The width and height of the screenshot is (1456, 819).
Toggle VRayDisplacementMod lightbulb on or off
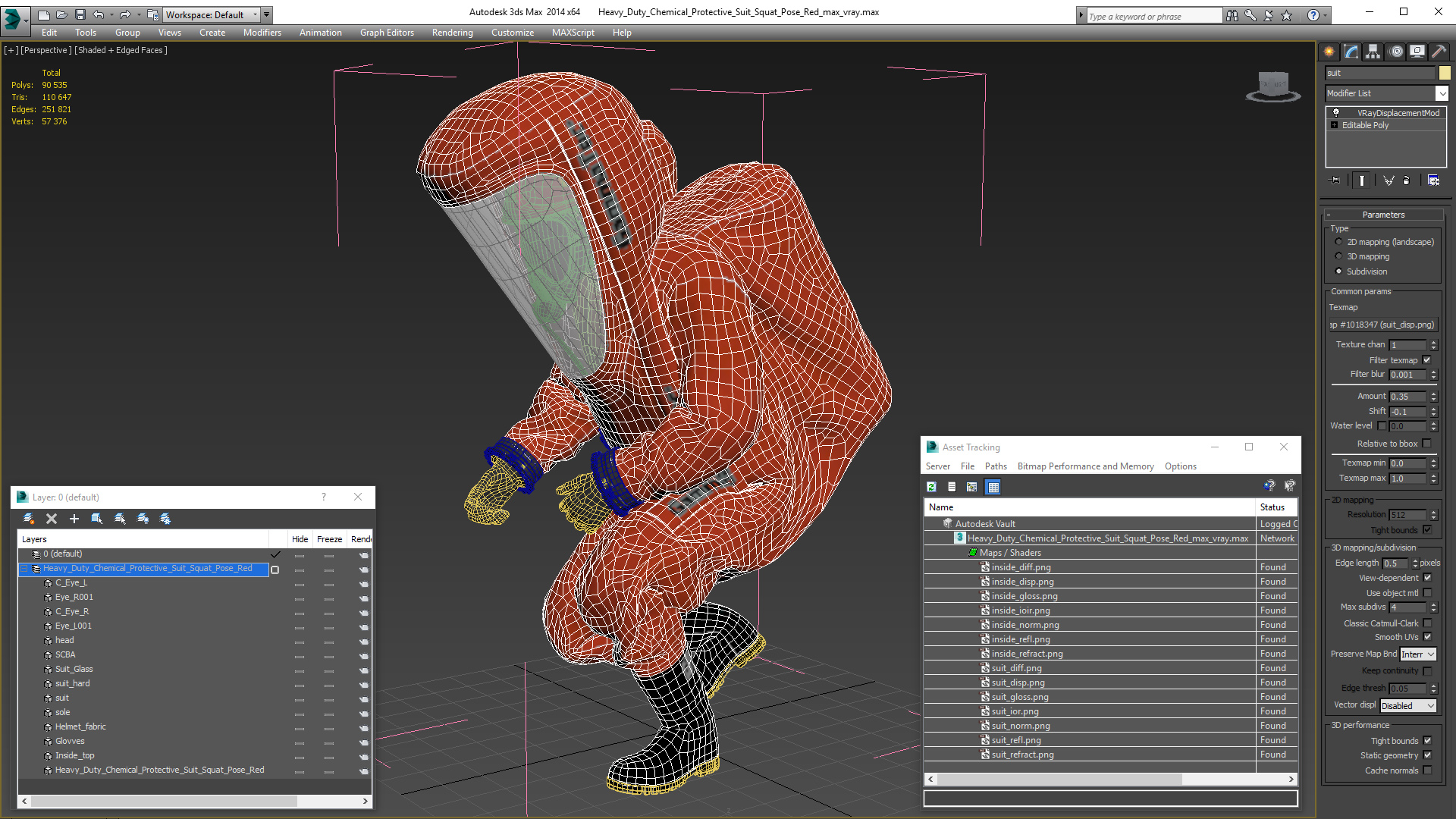point(1336,112)
